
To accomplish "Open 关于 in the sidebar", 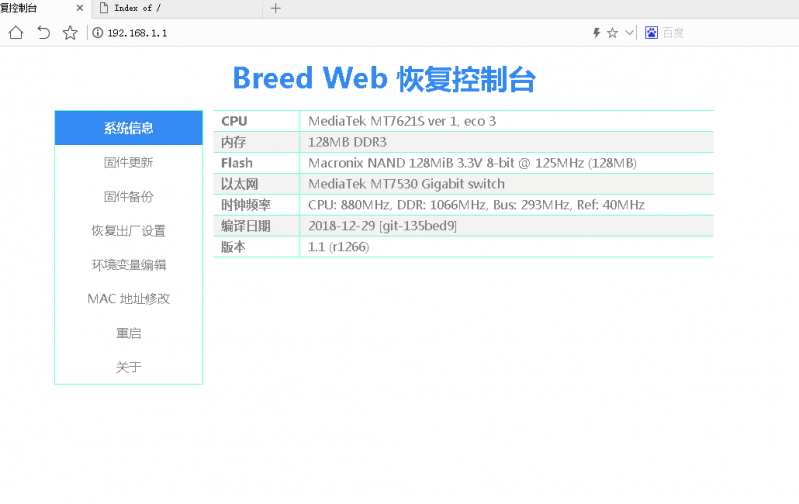I will [128, 367].
